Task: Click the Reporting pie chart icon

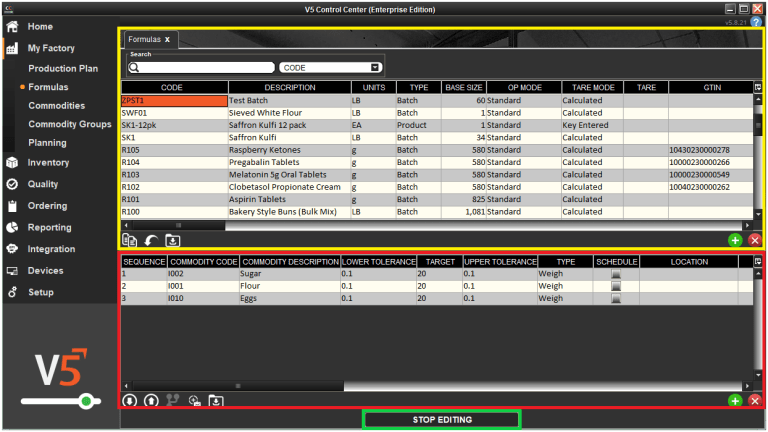Action: click(x=12, y=227)
